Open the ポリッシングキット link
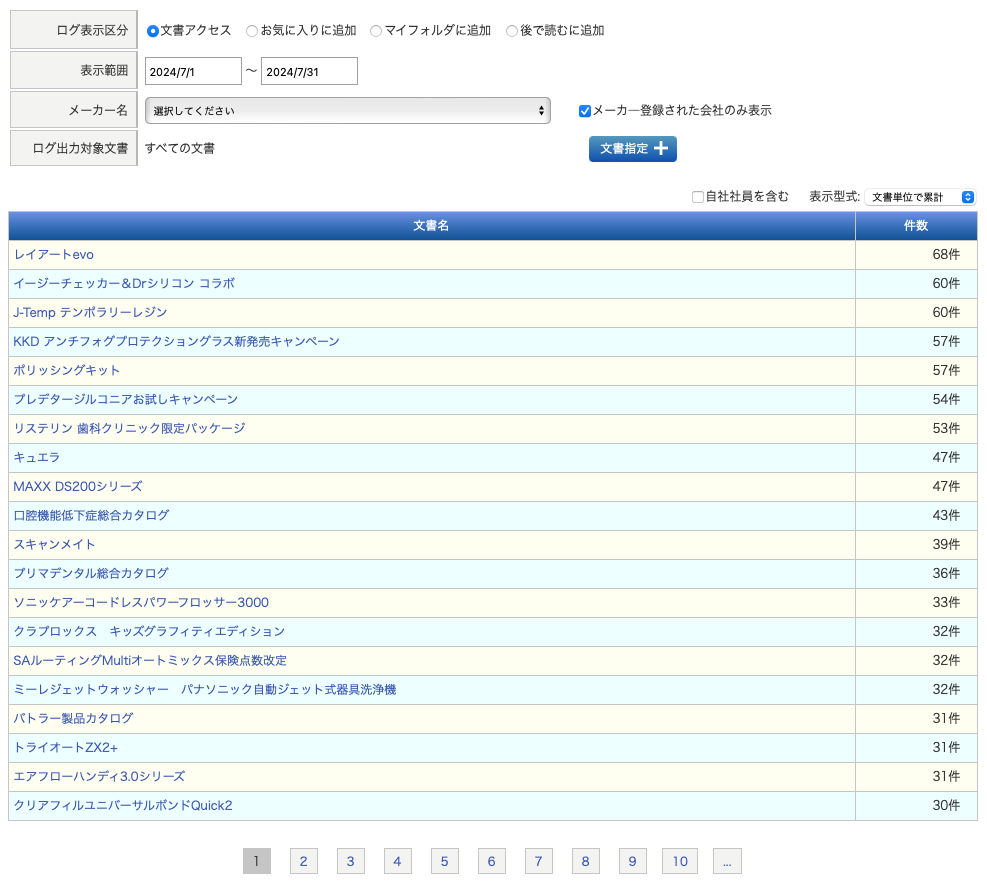This screenshot has height=892, width=987. point(67,370)
